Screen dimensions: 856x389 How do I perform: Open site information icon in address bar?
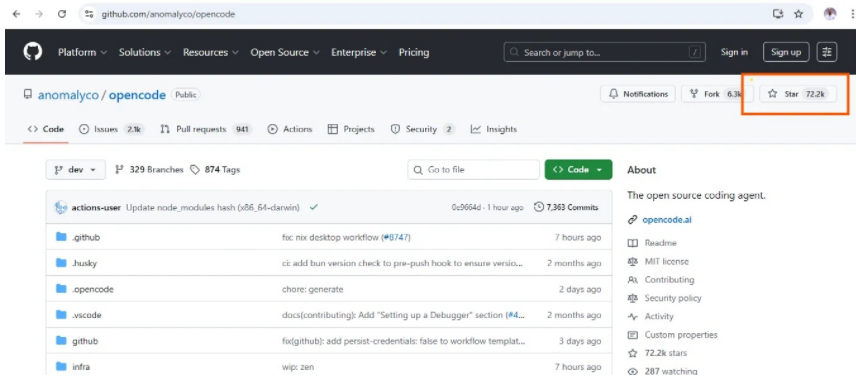point(89,14)
